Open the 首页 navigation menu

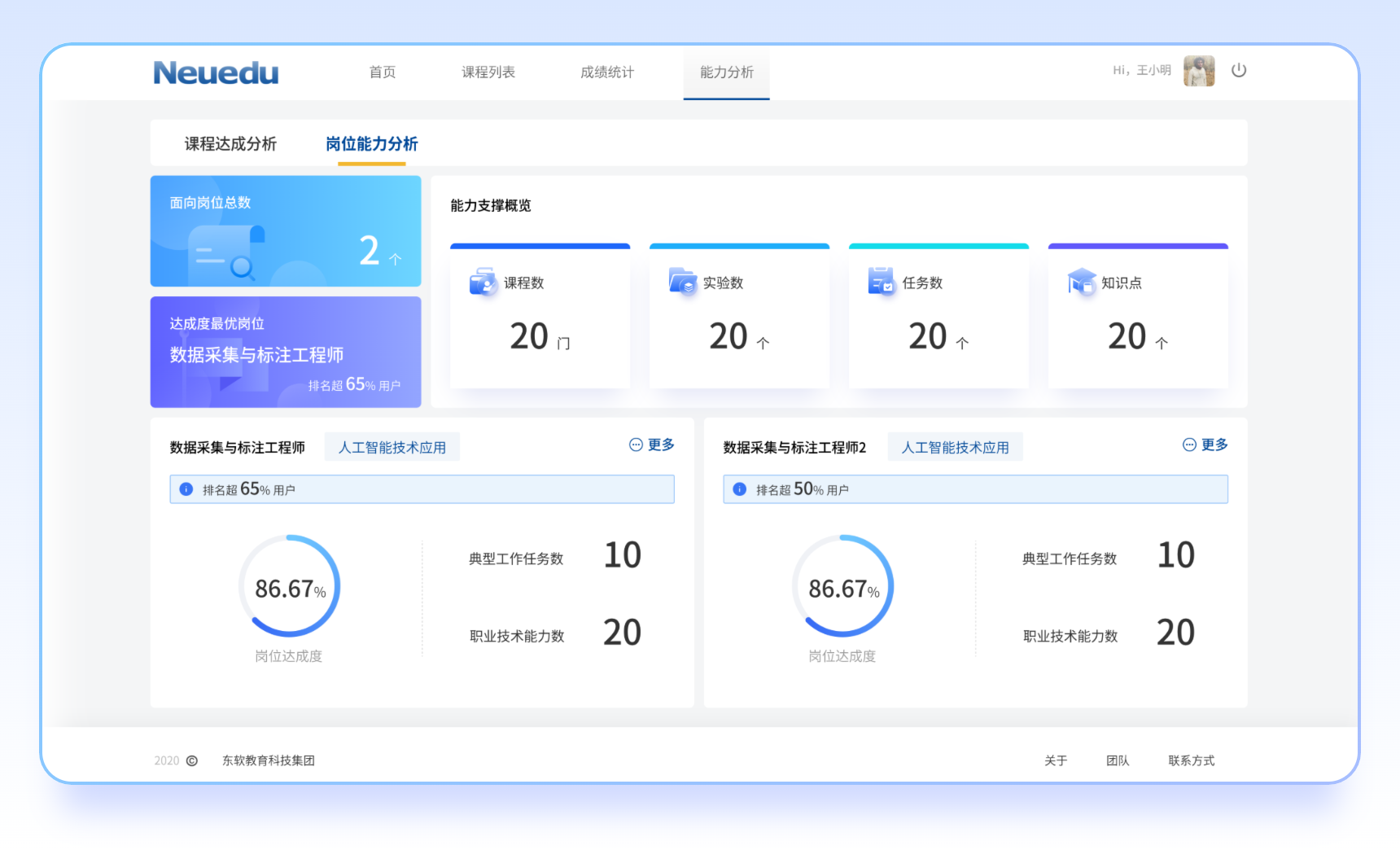pyautogui.click(x=383, y=72)
